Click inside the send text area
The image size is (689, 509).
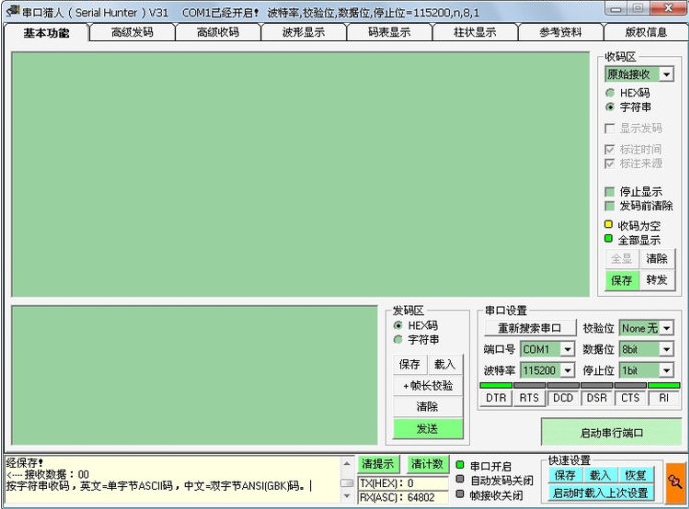195,375
